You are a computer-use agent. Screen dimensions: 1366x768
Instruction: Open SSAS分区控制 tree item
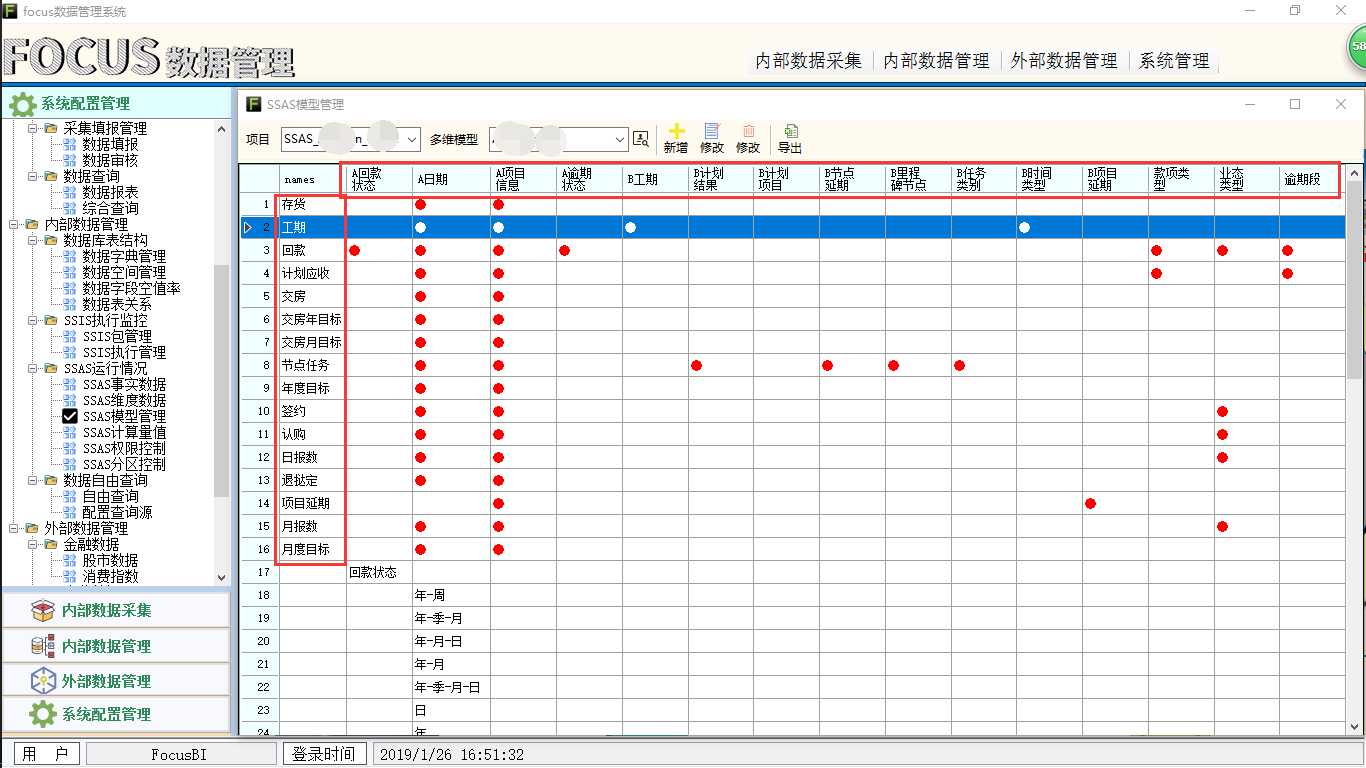(124, 464)
